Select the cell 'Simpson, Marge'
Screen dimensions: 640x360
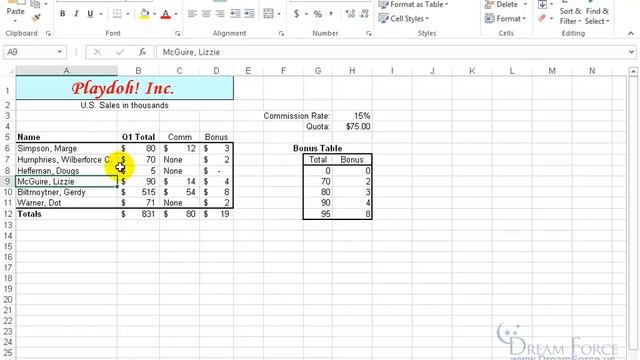pyautogui.click(x=67, y=149)
